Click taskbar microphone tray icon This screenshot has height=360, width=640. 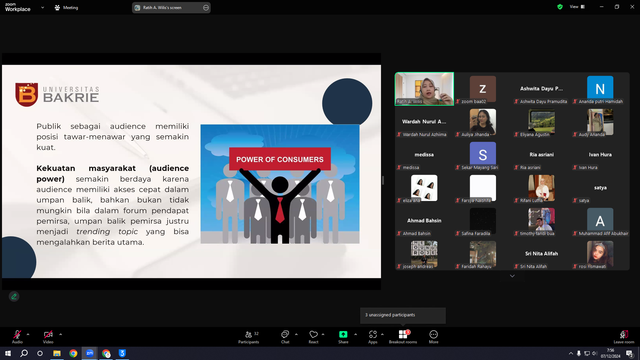click(578, 353)
